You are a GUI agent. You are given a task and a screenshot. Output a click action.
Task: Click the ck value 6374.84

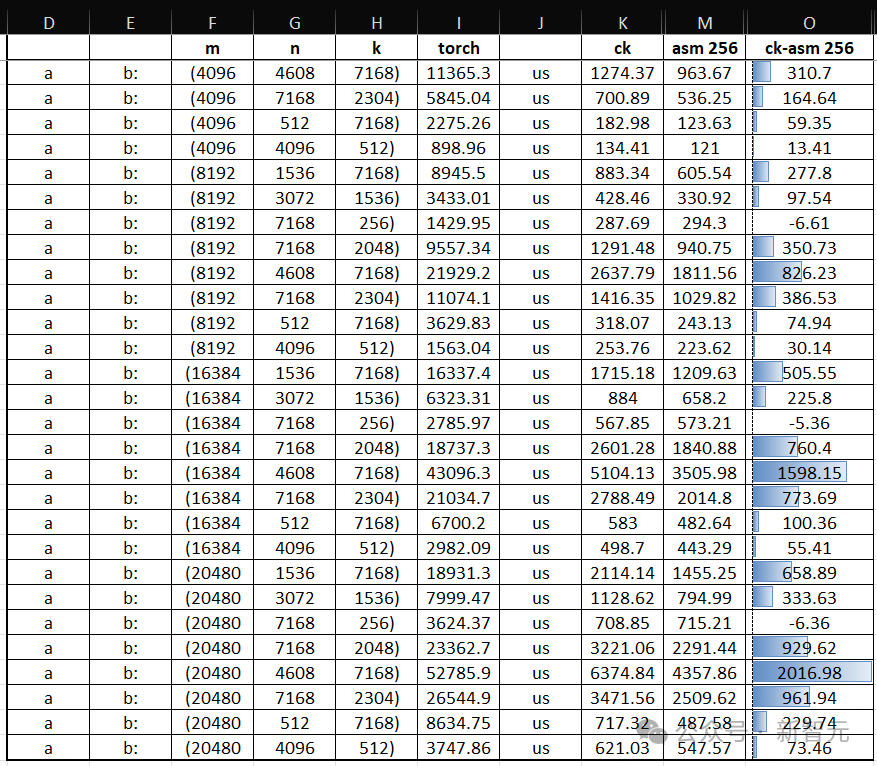(623, 673)
